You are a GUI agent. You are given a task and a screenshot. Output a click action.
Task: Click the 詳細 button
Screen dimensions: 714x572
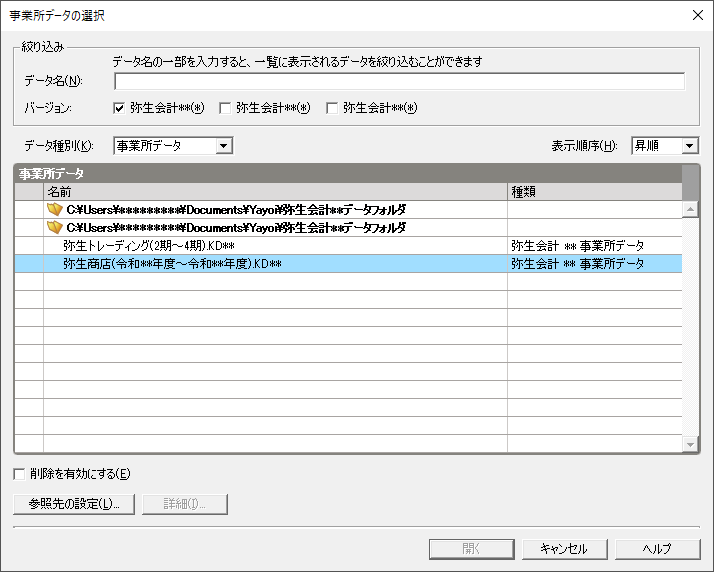(185, 504)
